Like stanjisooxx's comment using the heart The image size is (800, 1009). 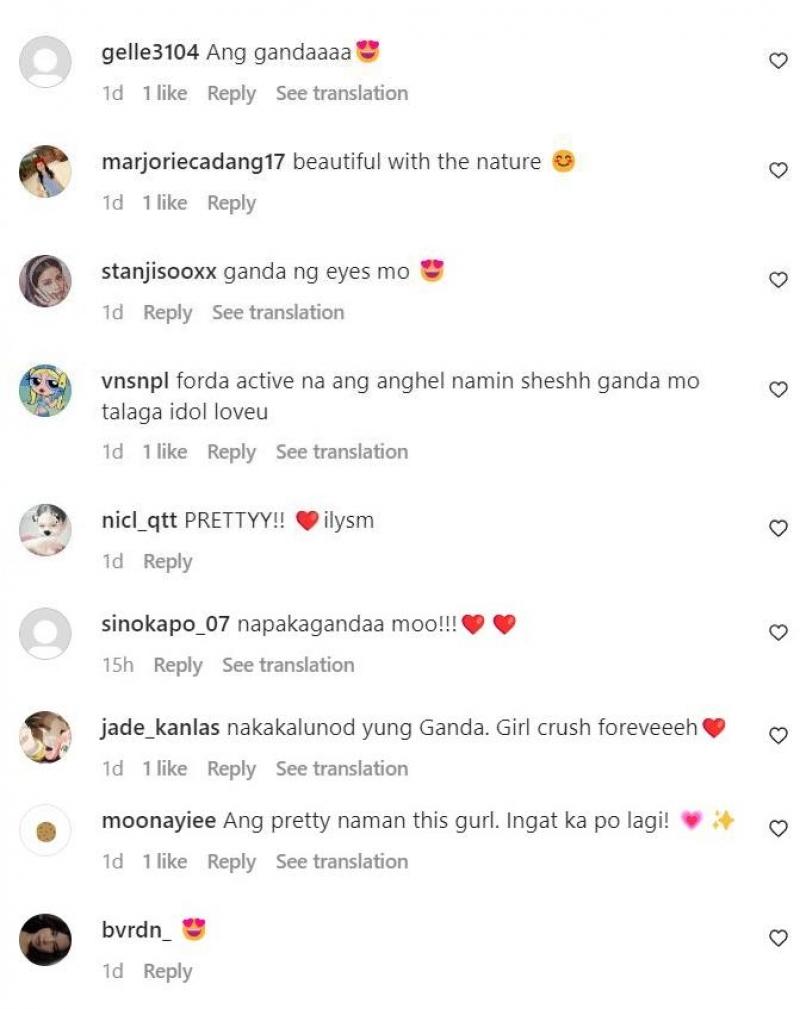coord(778,280)
